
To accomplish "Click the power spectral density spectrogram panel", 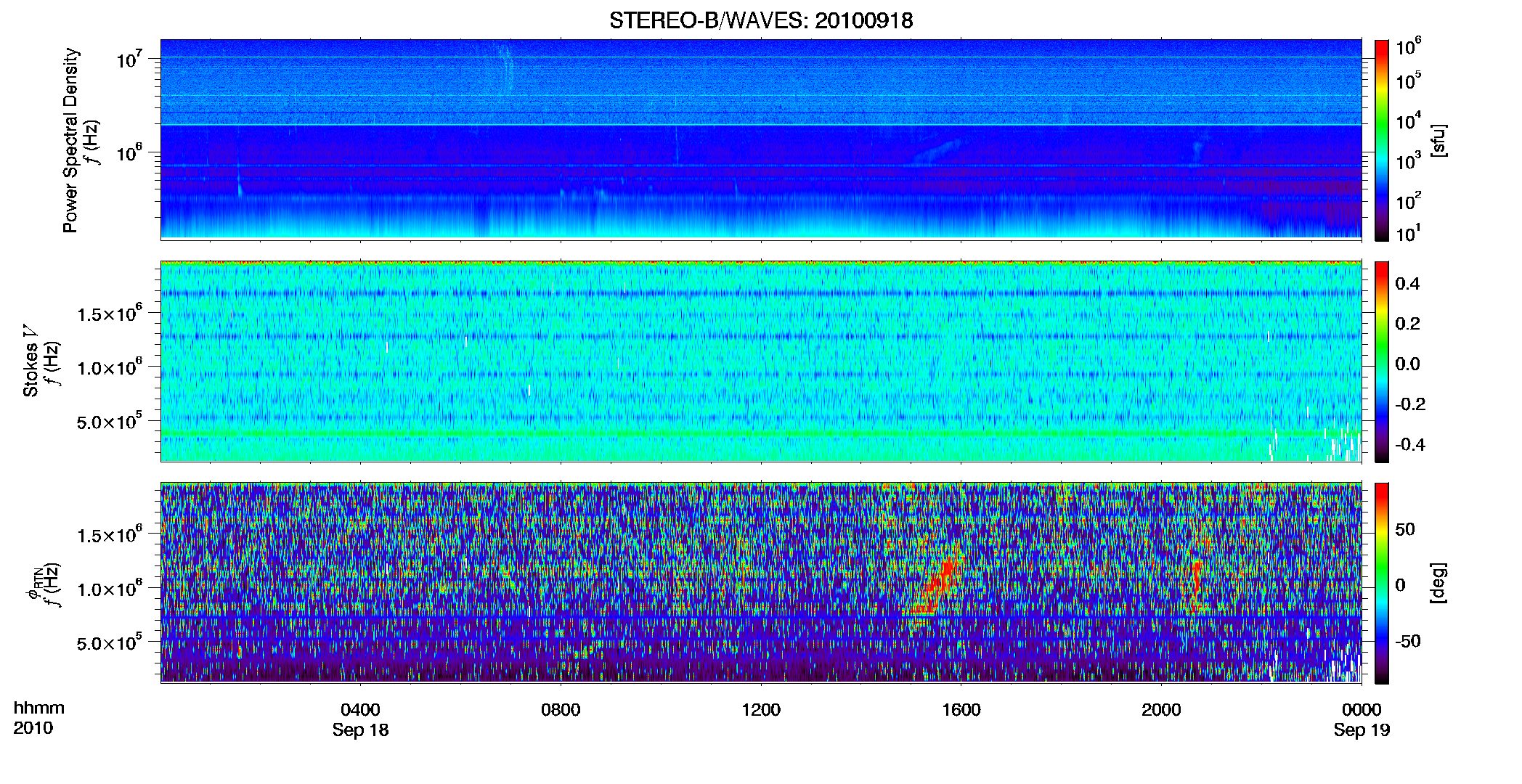I will point(761,139).
